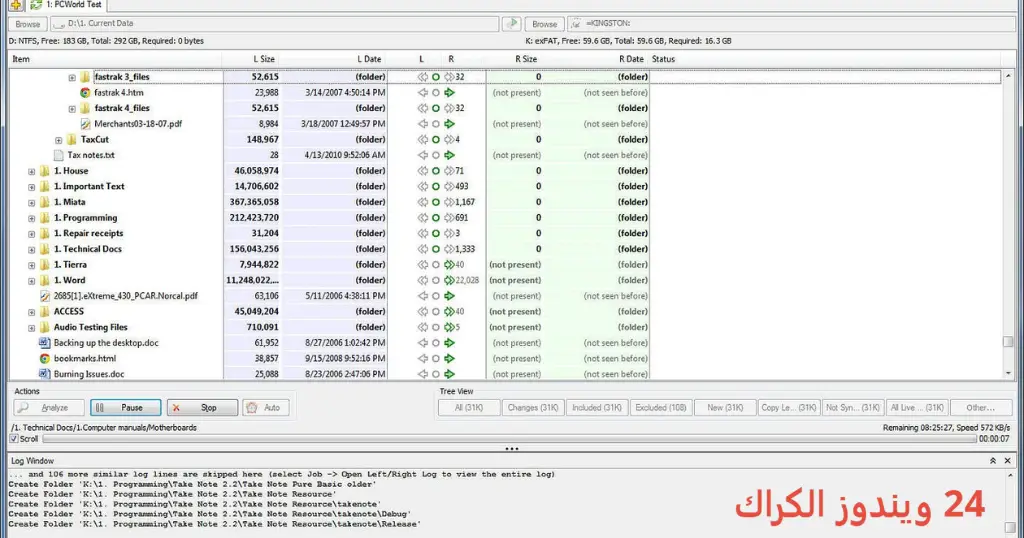The width and height of the screenshot is (1024, 538).
Task: Show the New (31K) tree view
Action: pyautogui.click(x=725, y=407)
